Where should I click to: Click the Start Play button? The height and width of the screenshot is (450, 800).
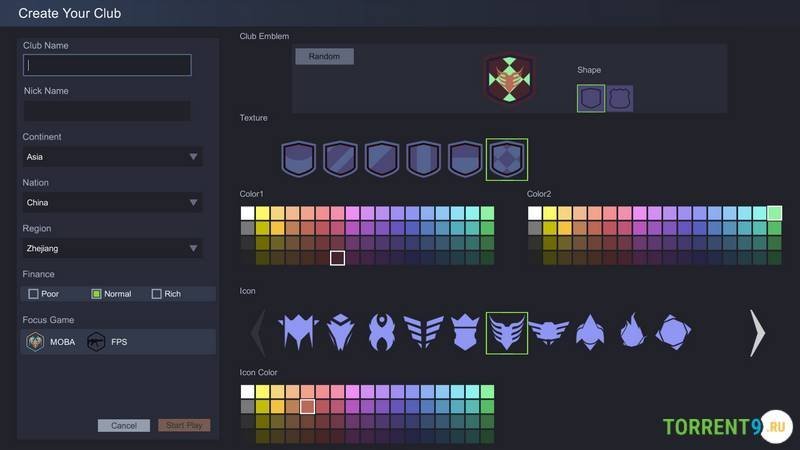point(184,425)
